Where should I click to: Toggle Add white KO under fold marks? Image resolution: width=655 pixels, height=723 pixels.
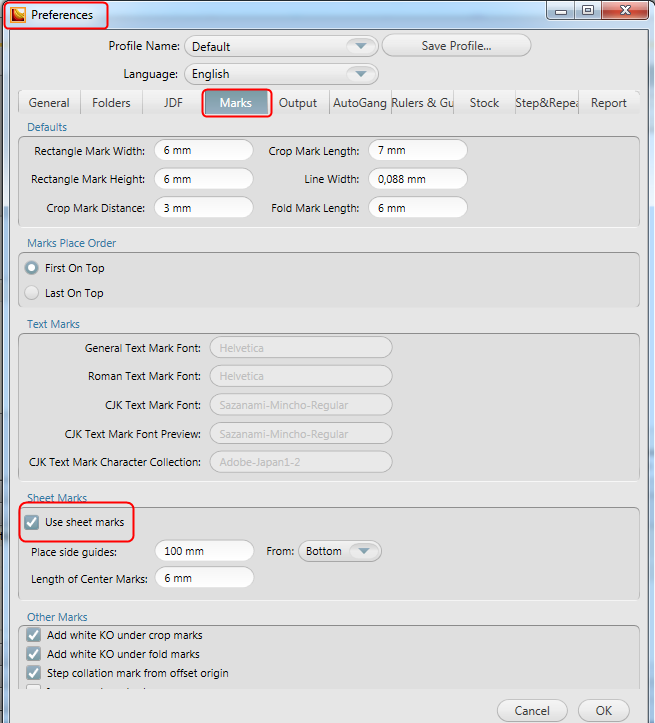coord(34,654)
